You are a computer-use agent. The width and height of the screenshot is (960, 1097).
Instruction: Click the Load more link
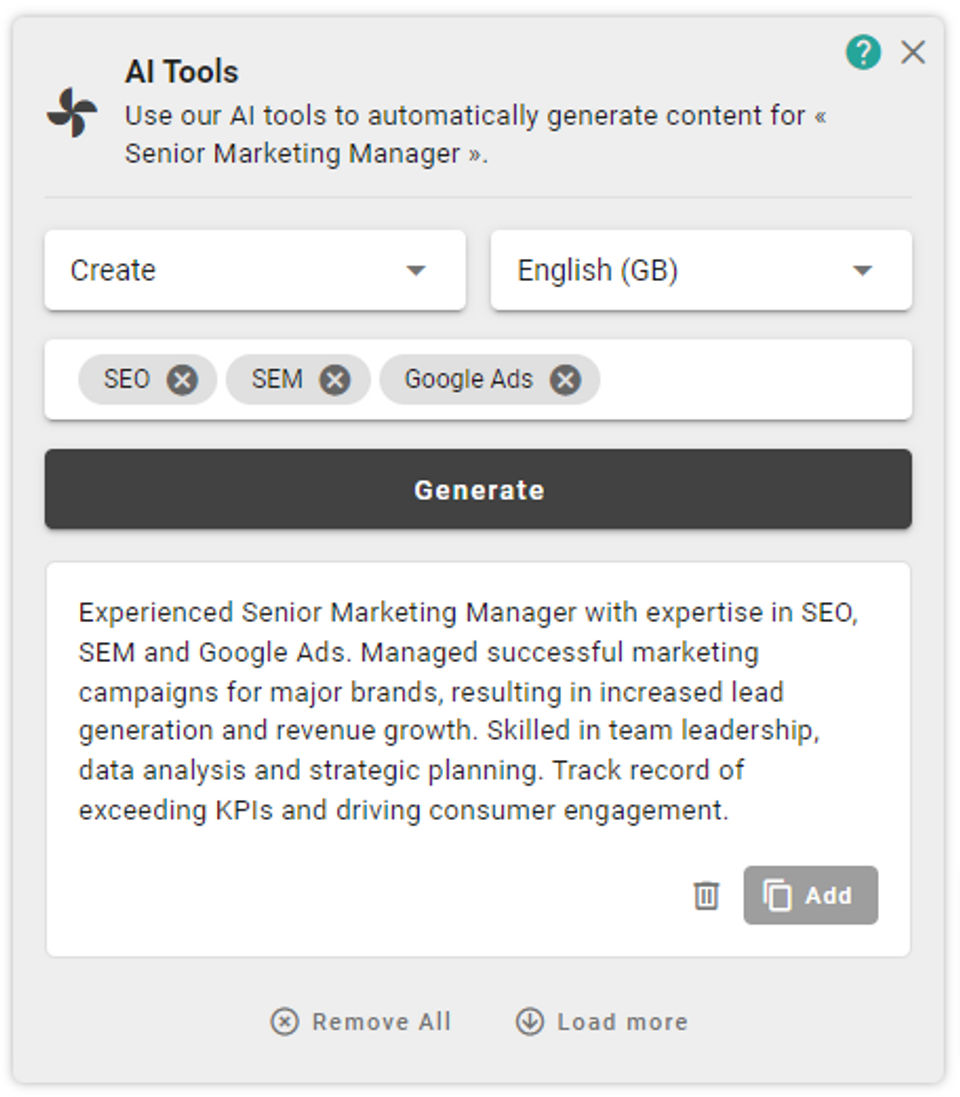pyautogui.click(x=622, y=1021)
